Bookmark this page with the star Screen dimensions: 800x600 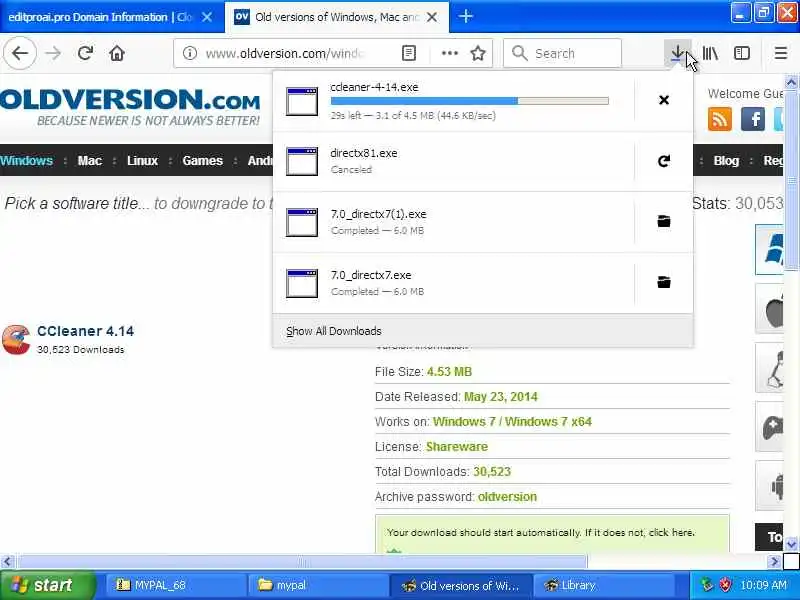click(x=478, y=53)
